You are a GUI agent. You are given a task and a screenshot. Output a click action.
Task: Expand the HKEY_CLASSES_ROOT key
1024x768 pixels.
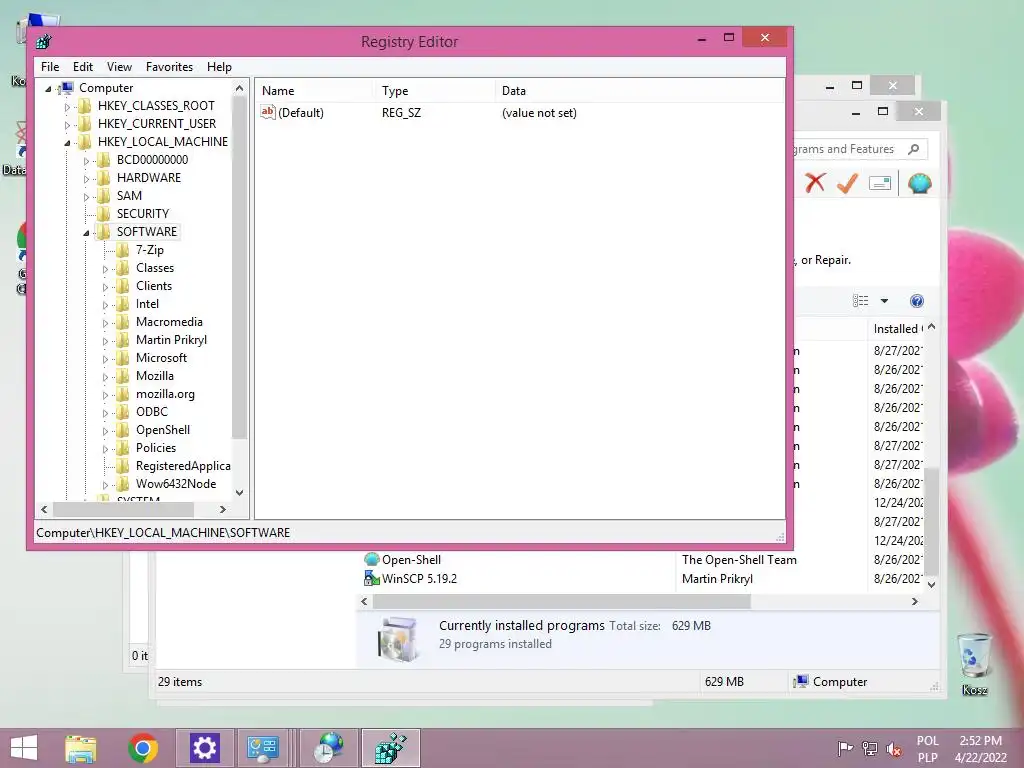[x=67, y=106]
